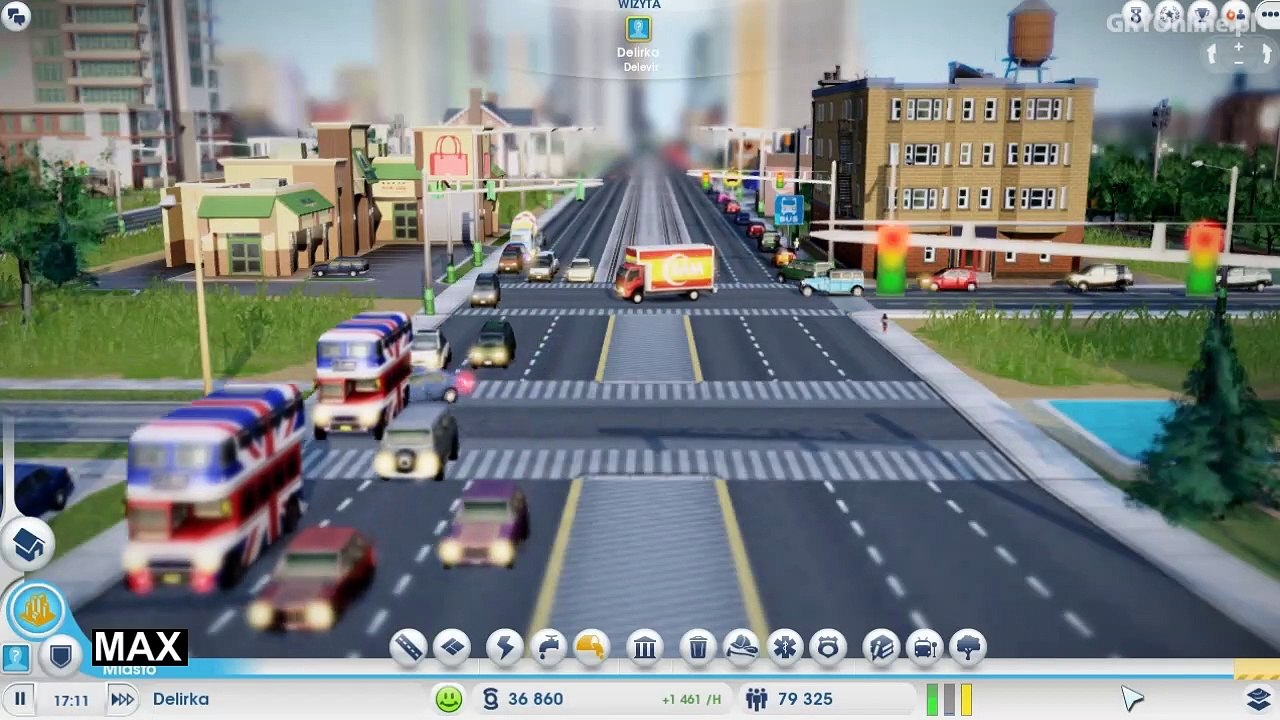The width and height of the screenshot is (1280, 720).
Task: Open the mayor advisor question-mark icon
Action: [15, 657]
